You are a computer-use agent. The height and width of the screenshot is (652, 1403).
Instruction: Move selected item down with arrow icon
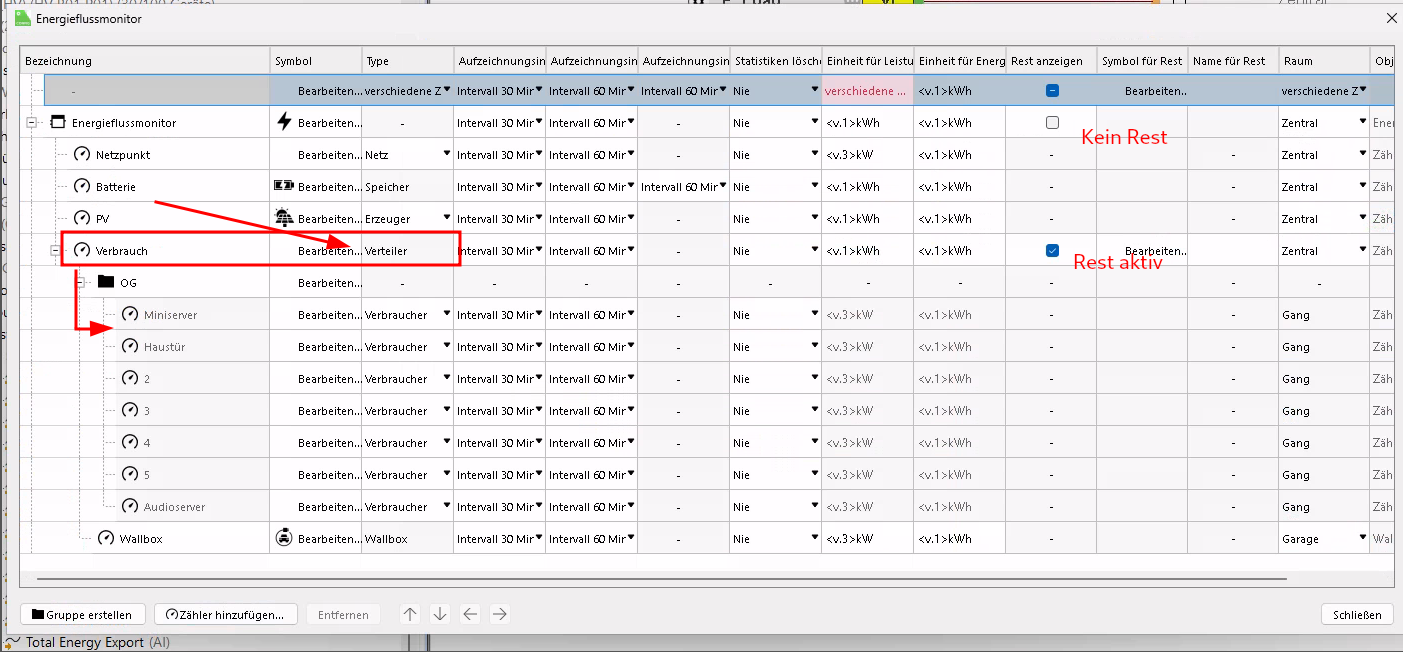(440, 614)
